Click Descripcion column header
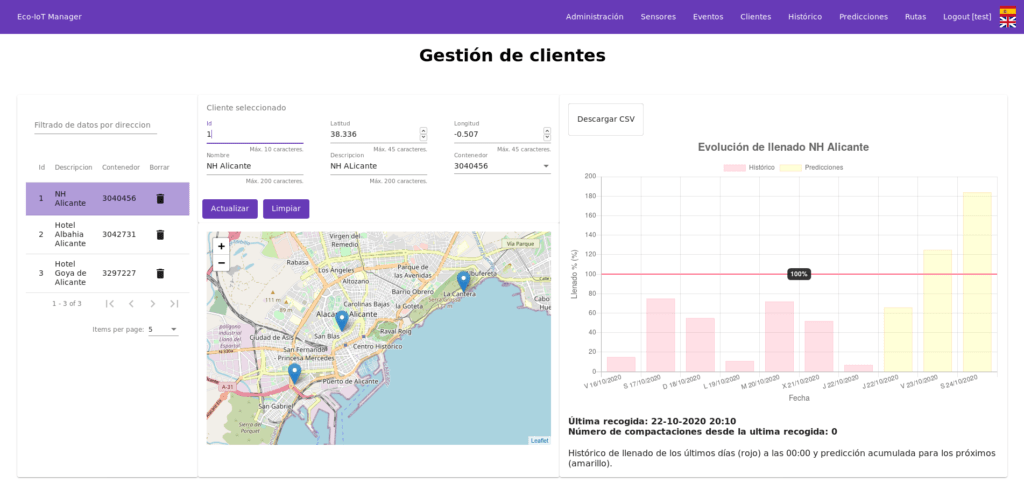Viewport: 1024px width, 482px height. coord(73,168)
